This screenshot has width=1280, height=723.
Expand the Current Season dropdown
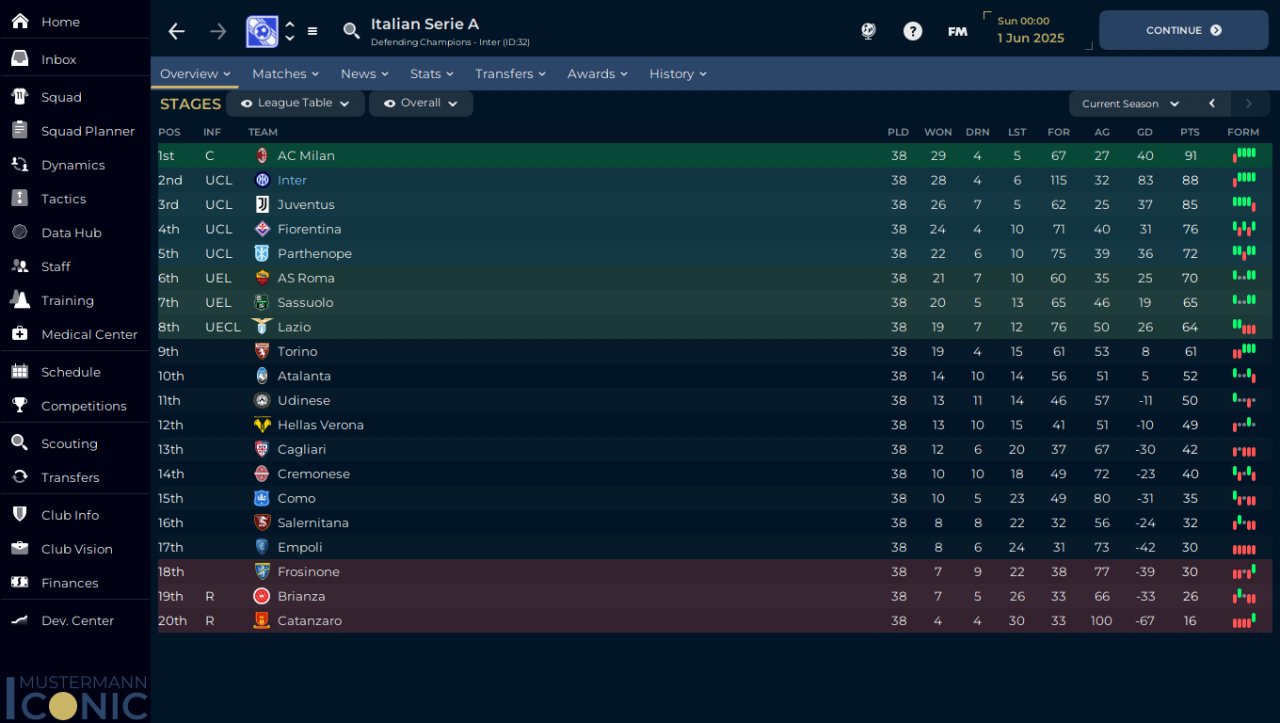1130,104
